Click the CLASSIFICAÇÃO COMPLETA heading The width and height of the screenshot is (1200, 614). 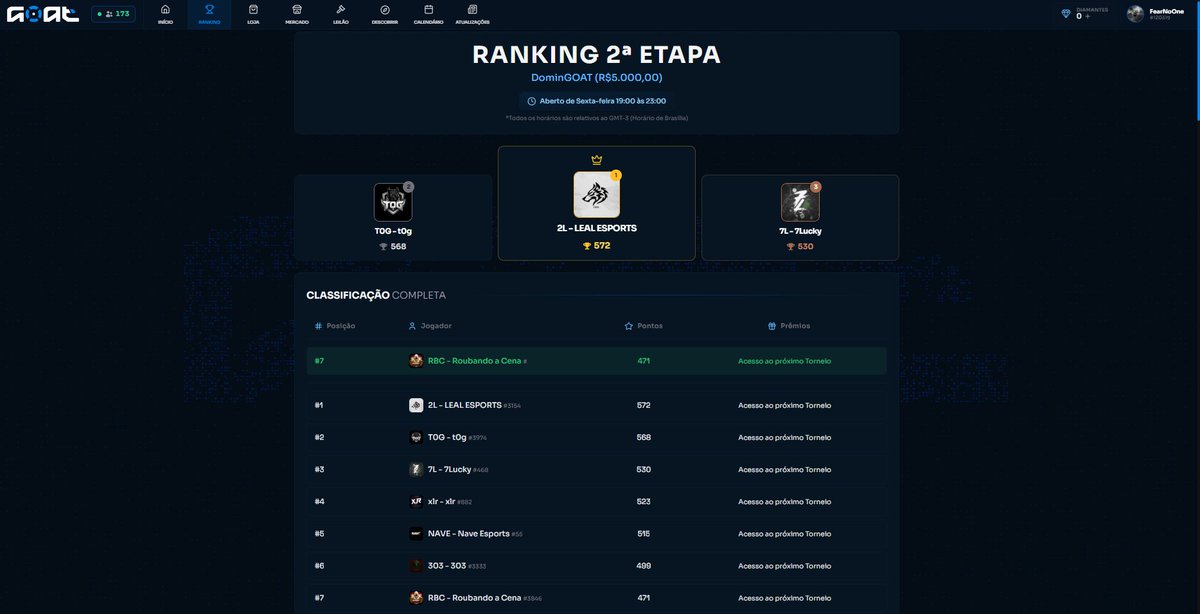coord(376,295)
